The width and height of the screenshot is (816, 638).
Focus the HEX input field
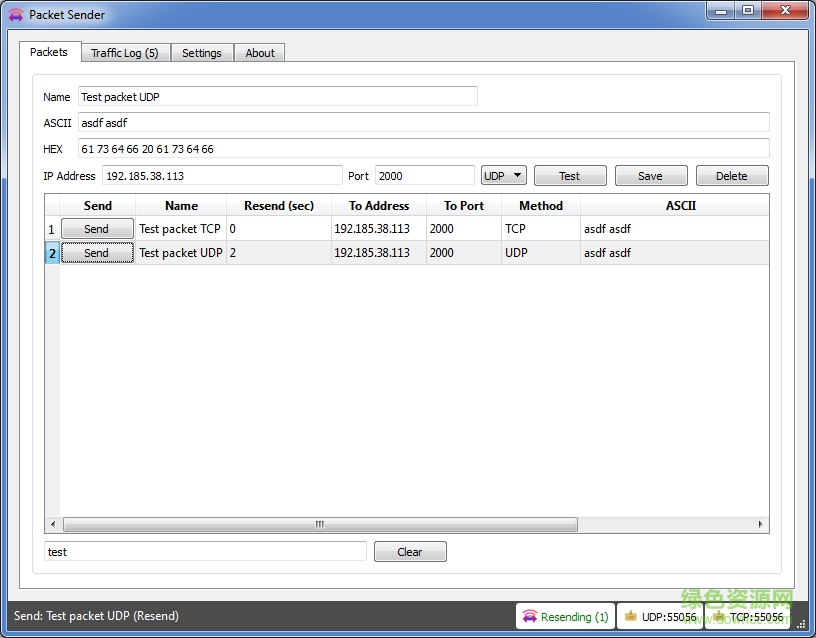tap(424, 148)
